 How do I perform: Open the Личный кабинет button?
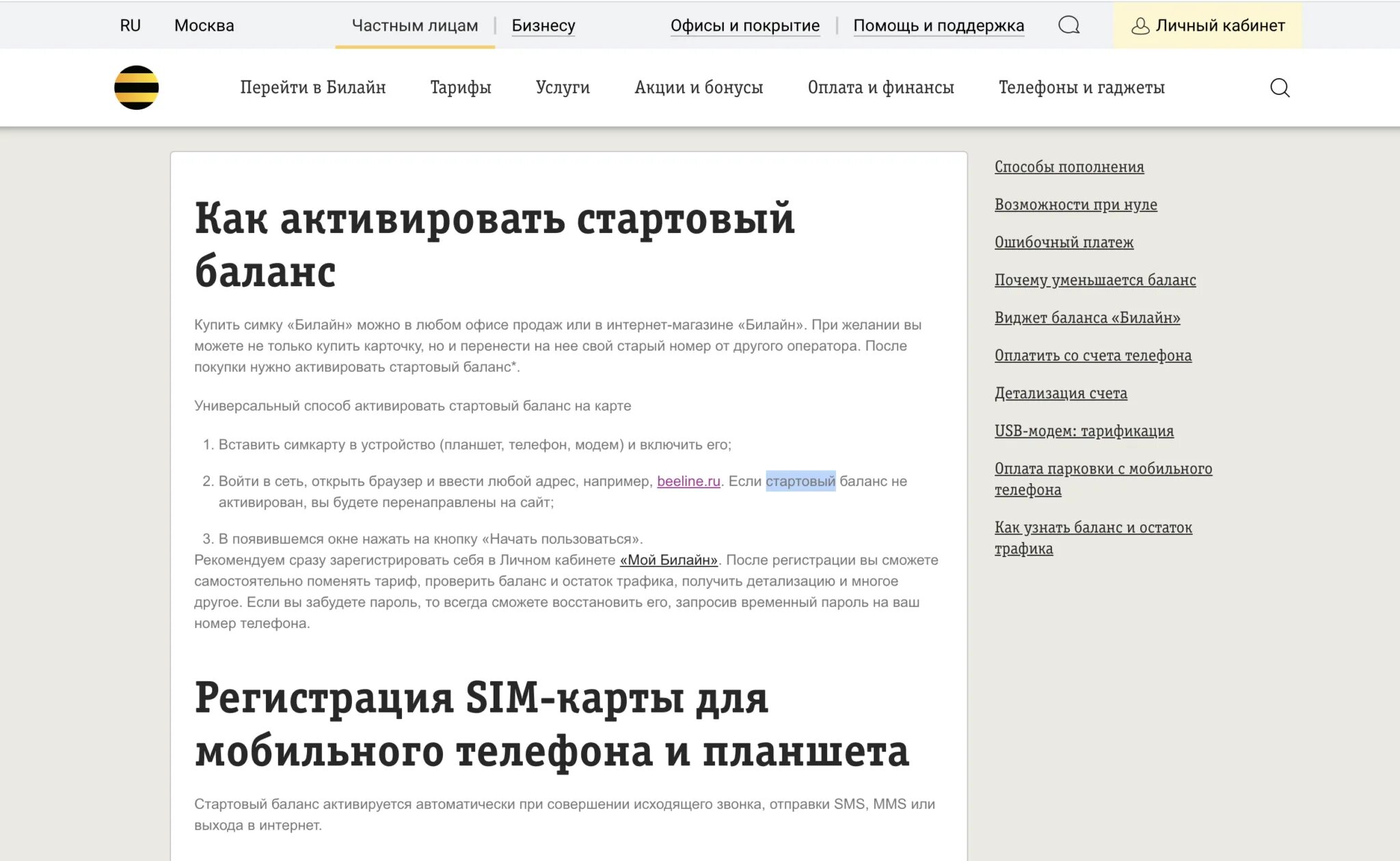tap(1207, 25)
